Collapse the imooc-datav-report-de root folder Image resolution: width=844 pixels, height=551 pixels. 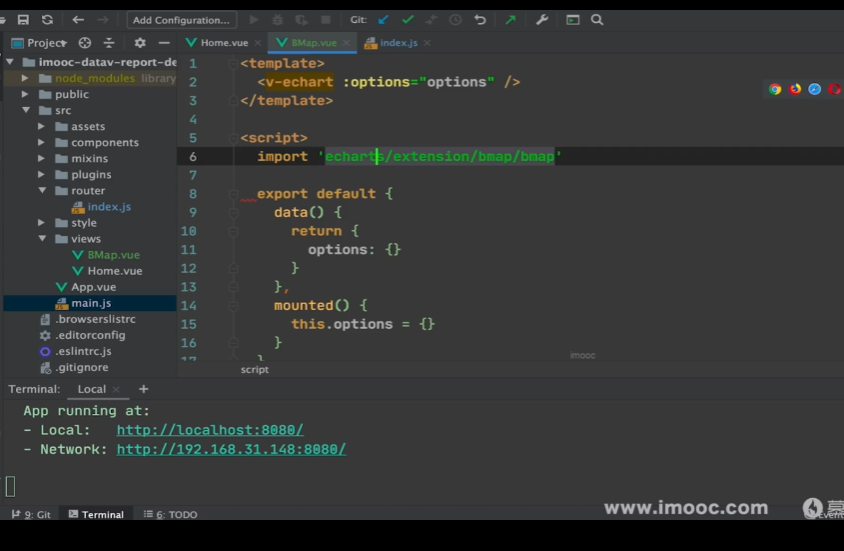point(10,62)
